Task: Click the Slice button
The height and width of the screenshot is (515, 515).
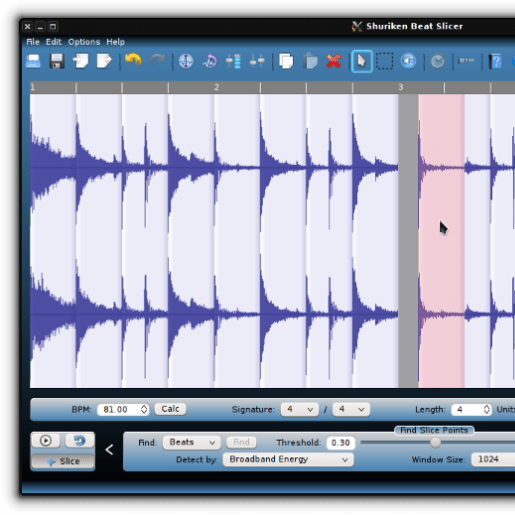Action: coord(63,461)
